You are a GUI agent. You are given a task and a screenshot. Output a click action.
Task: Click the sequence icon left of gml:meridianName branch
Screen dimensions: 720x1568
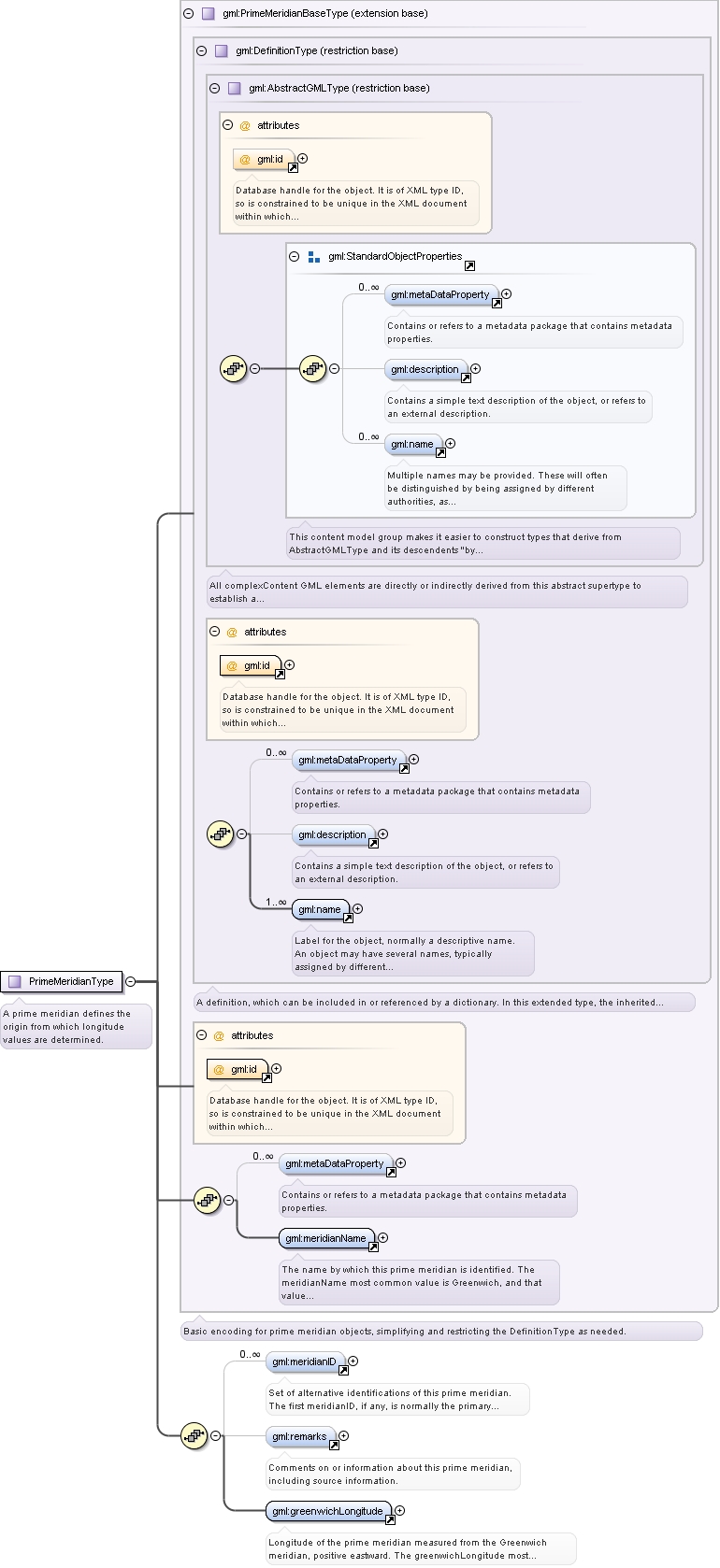pos(207,1200)
